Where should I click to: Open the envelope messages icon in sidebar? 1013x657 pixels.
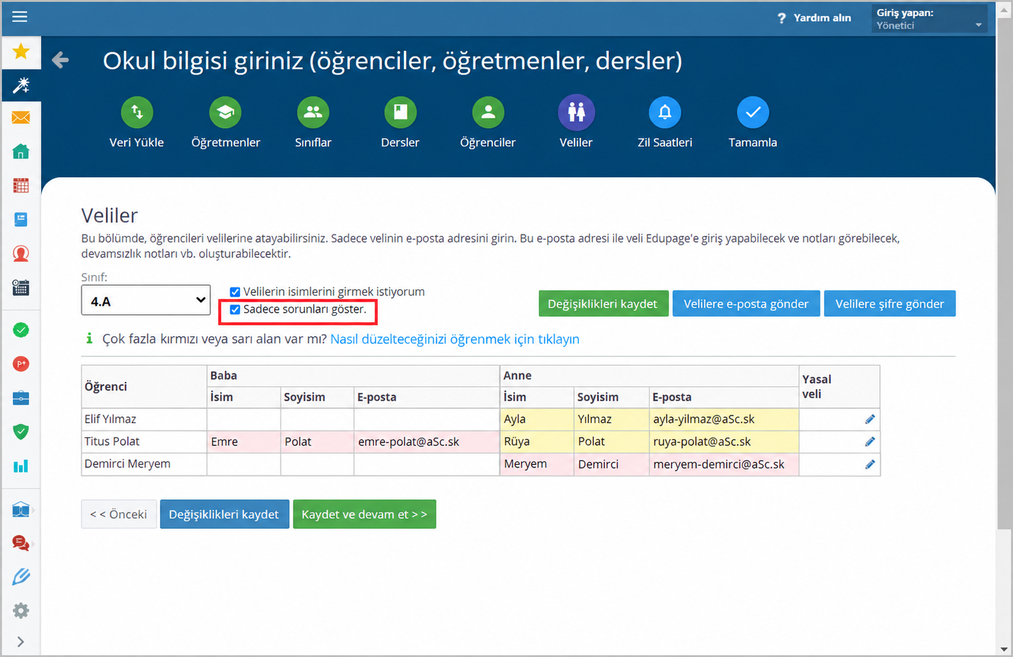(x=21, y=118)
